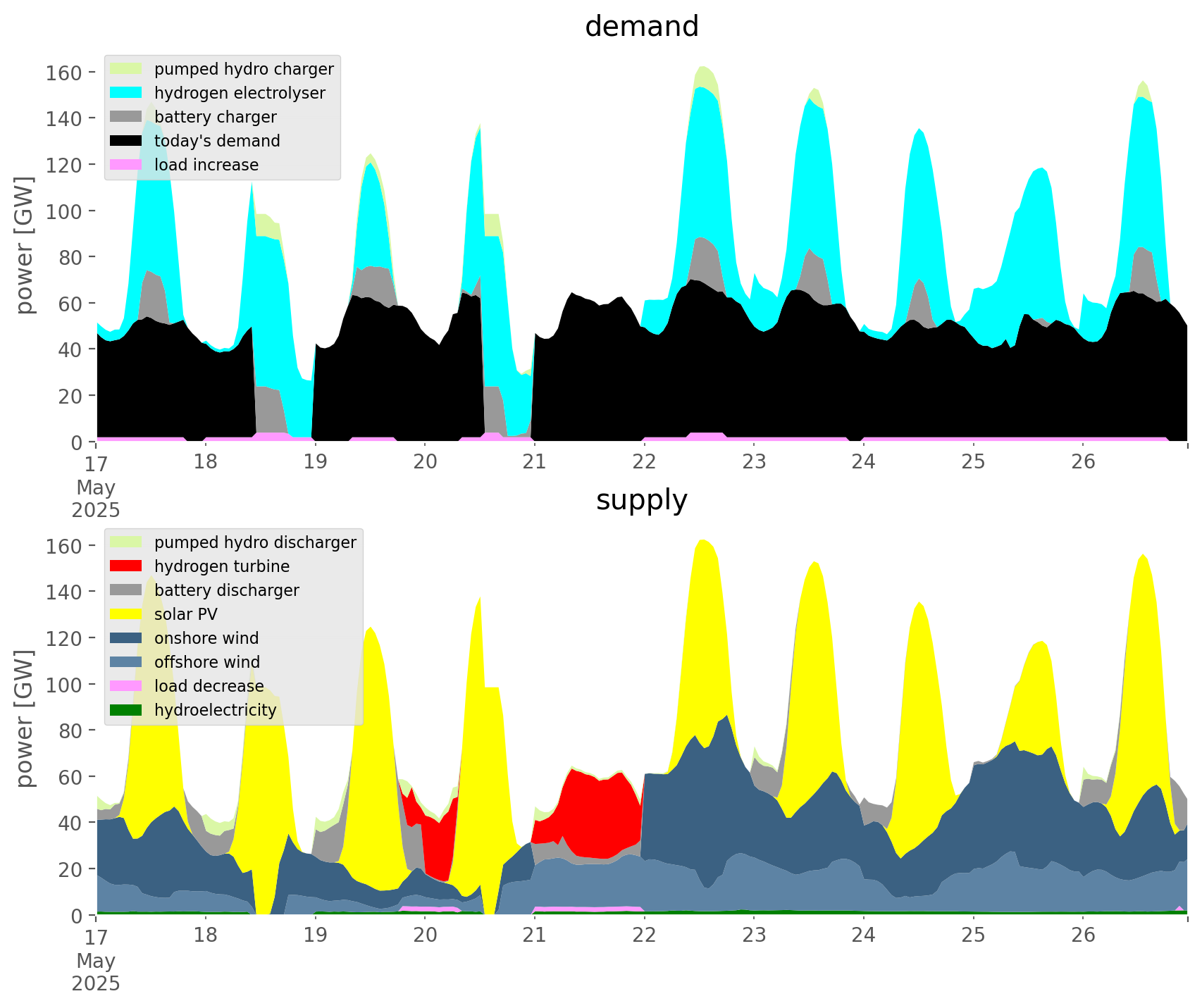The height and width of the screenshot is (1008, 1202).
Task: Click date tick 19 on supply x-axis
Action: coord(315,935)
